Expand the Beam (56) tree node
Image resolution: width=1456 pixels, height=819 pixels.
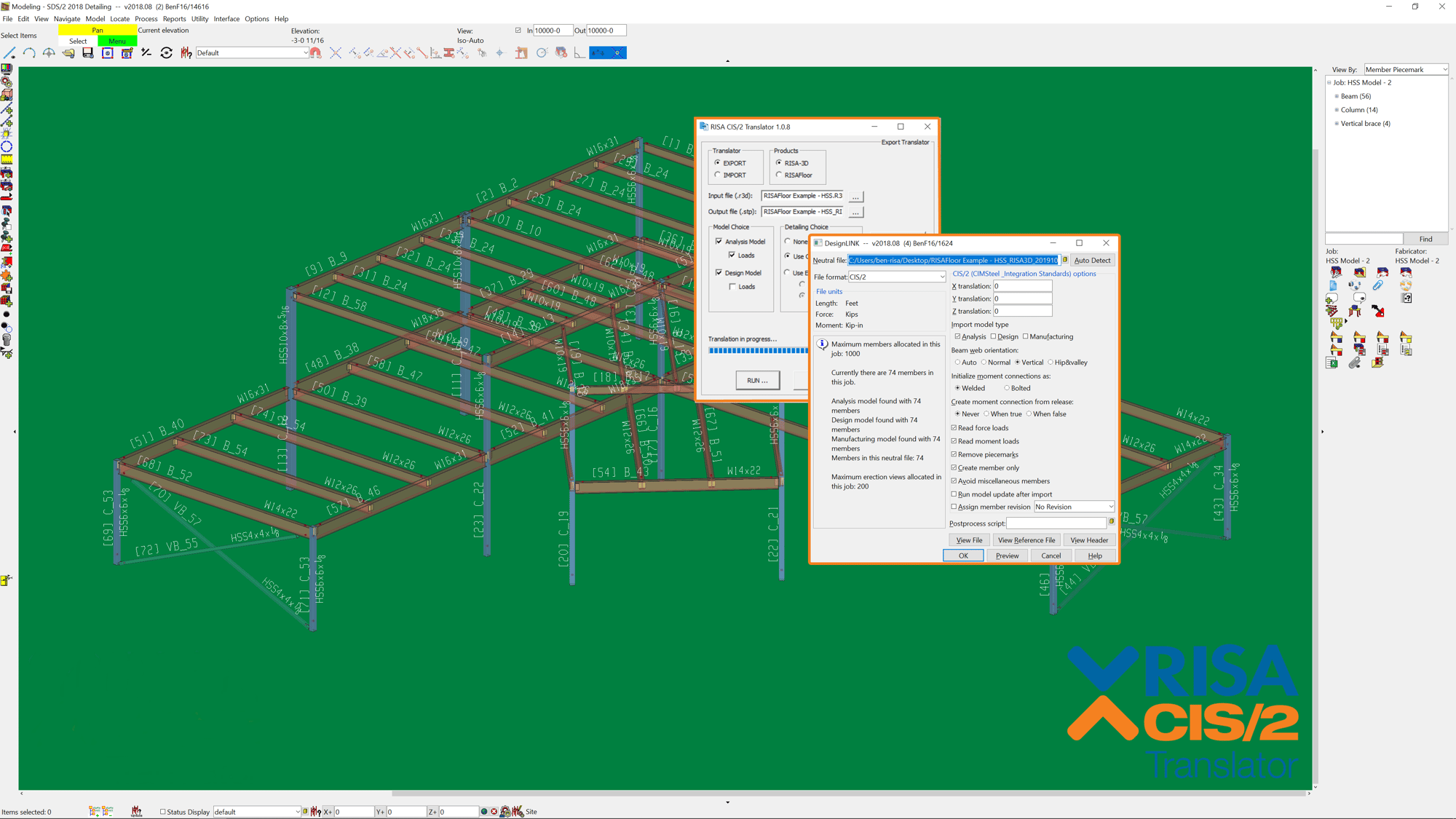pos(1337,96)
